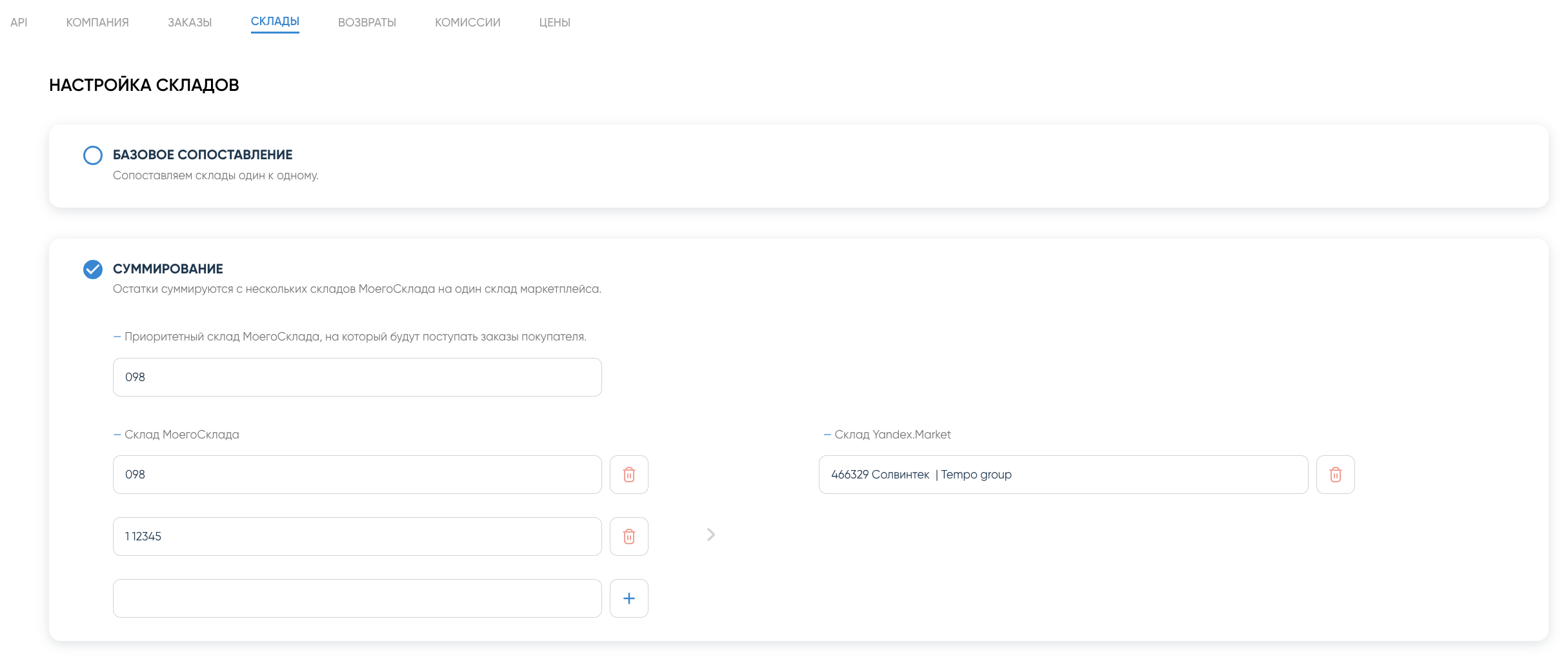Delete the 1 12345 warehouse row
Viewport: 1568px width, 659px height.
tap(628, 536)
